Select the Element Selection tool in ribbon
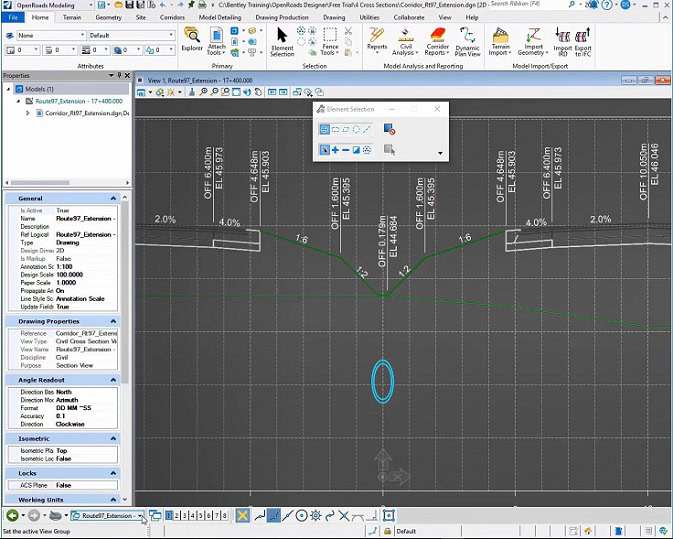This screenshot has width=673, height=539. click(282, 40)
